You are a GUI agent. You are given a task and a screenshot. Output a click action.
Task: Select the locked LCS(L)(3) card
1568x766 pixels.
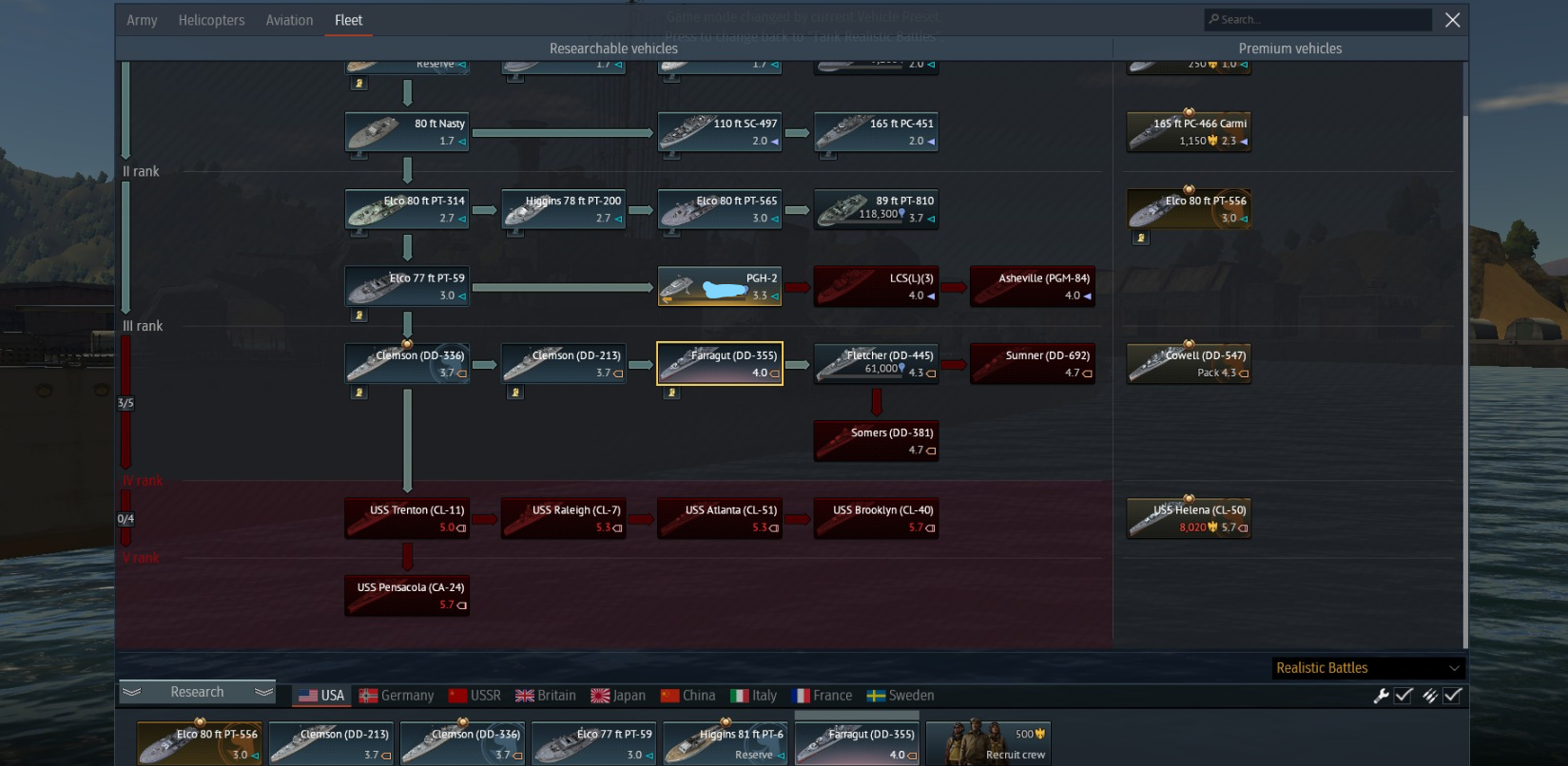[x=876, y=286]
